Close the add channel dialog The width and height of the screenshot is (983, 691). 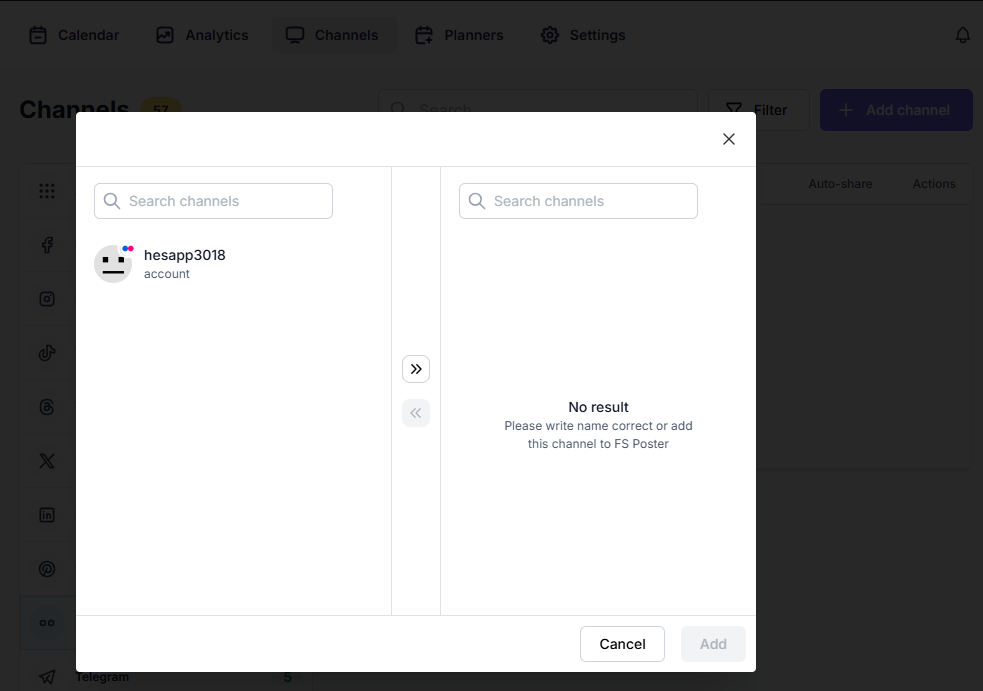(x=729, y=139)
